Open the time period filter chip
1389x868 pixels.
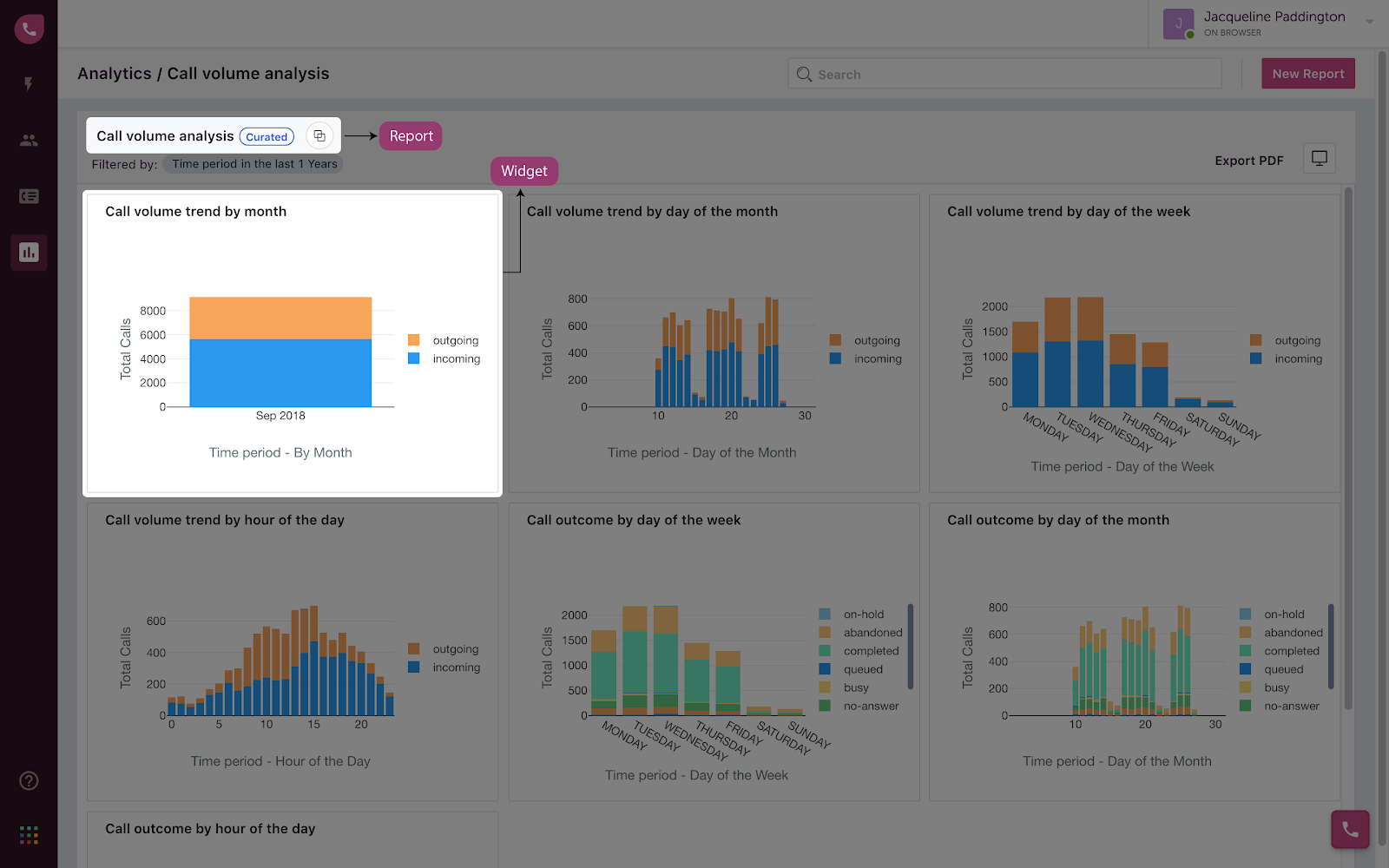point(253,164)
